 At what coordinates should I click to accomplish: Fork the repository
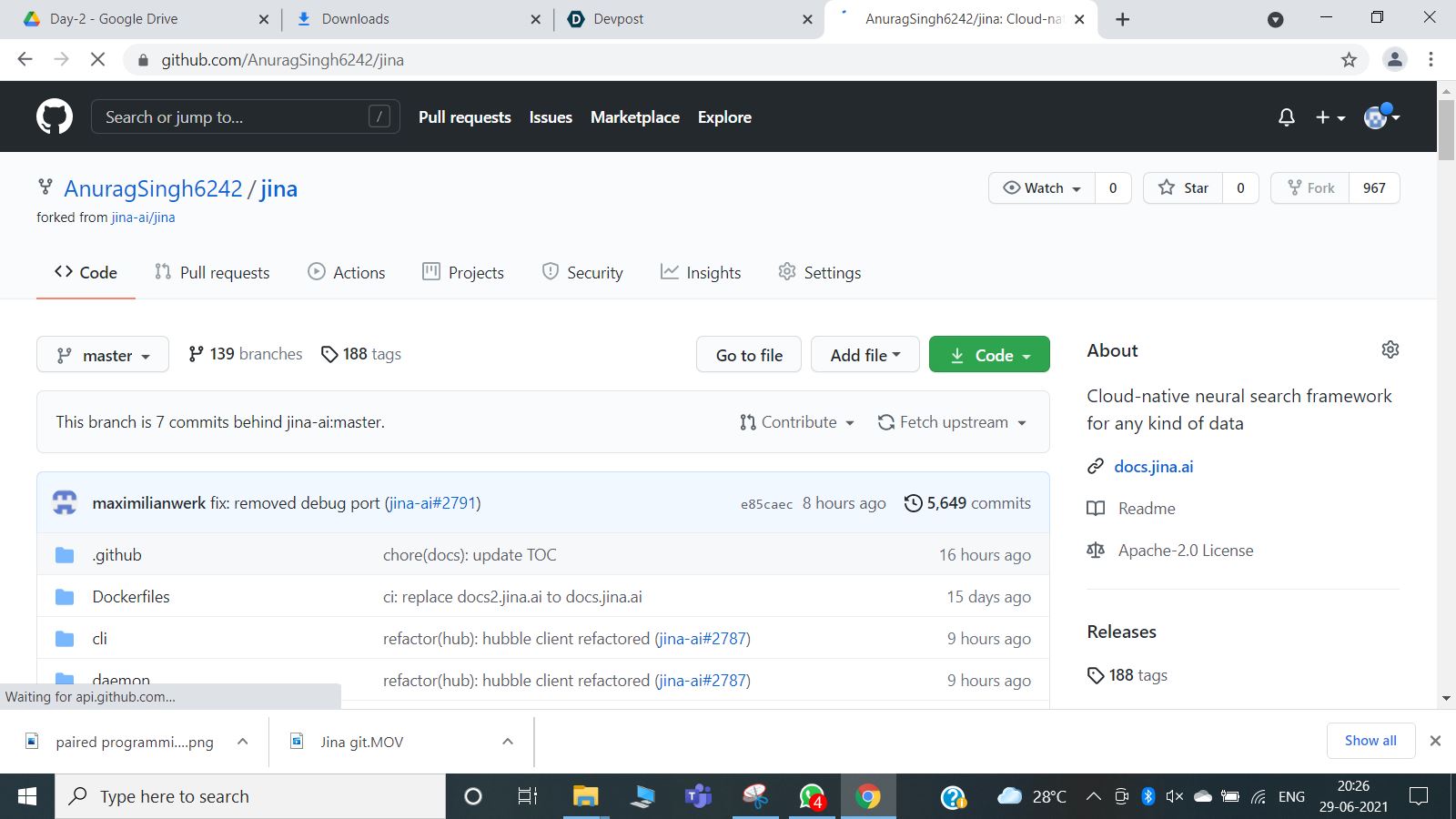[1310, 188]
